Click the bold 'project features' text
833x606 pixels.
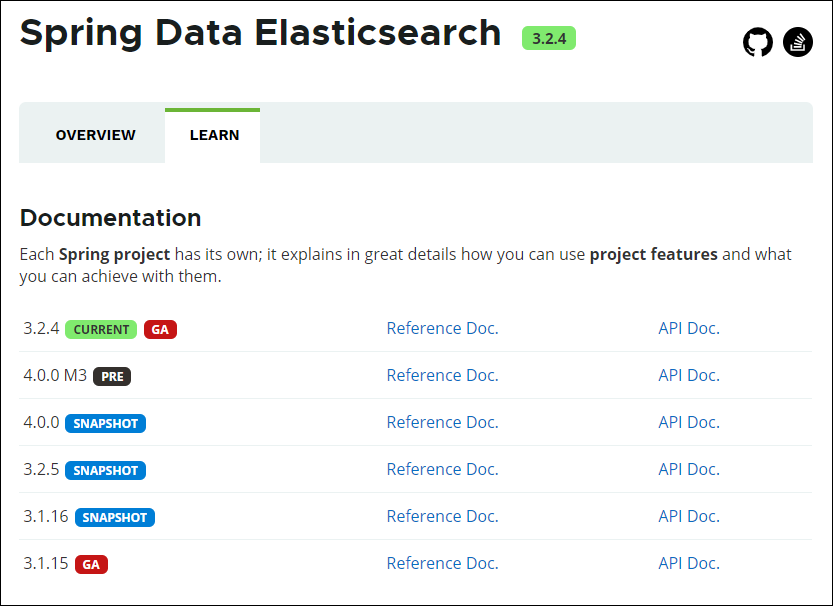point(653,254)
